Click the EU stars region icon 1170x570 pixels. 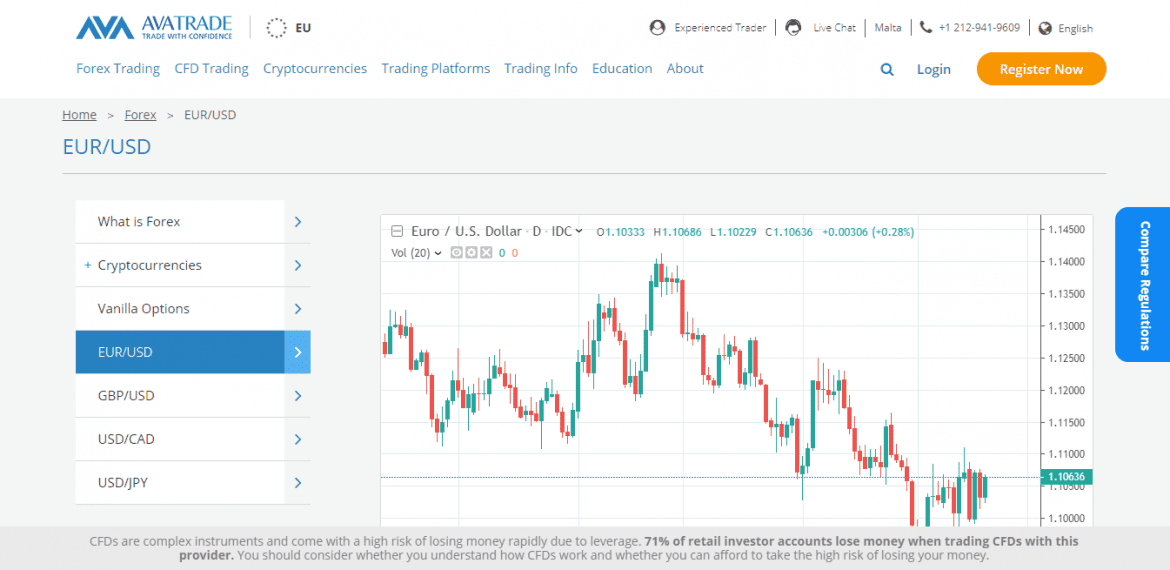276,28
